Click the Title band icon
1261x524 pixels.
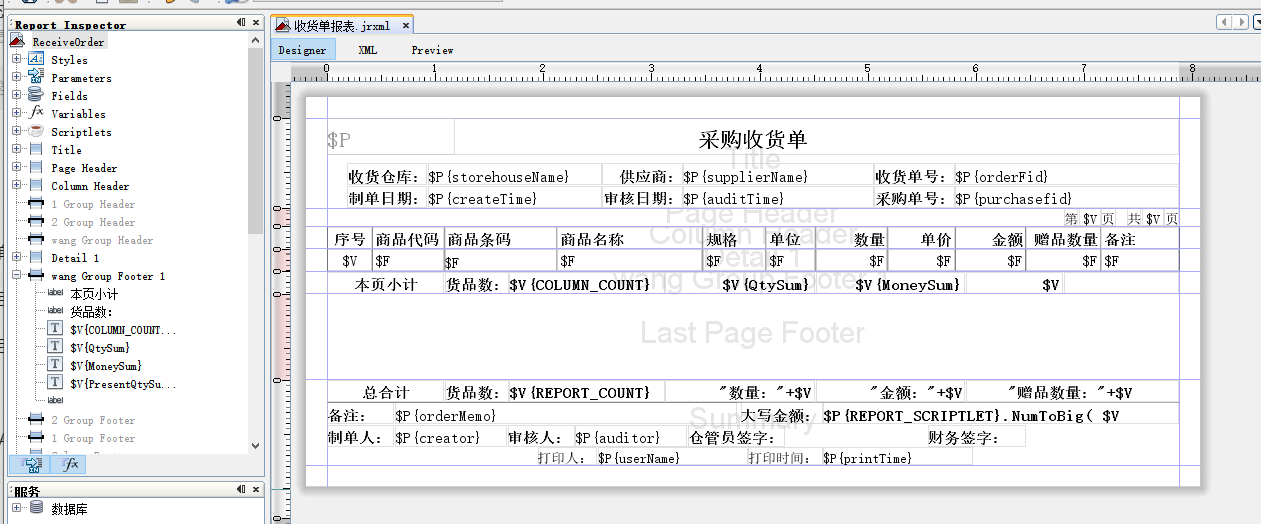pos(35,150)
